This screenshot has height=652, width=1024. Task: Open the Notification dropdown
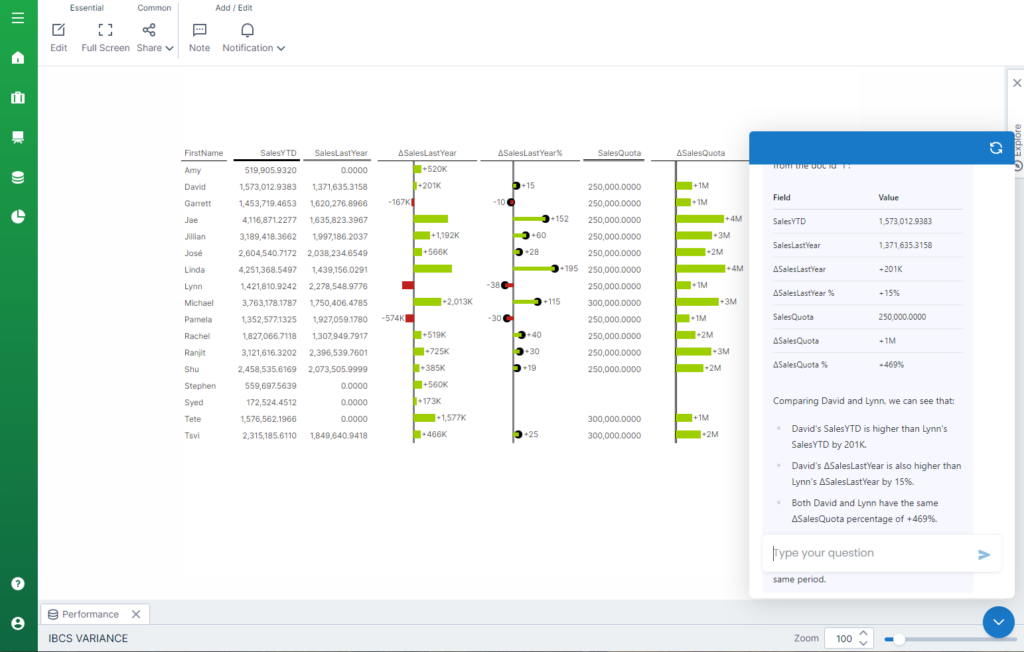coord(253,37)
